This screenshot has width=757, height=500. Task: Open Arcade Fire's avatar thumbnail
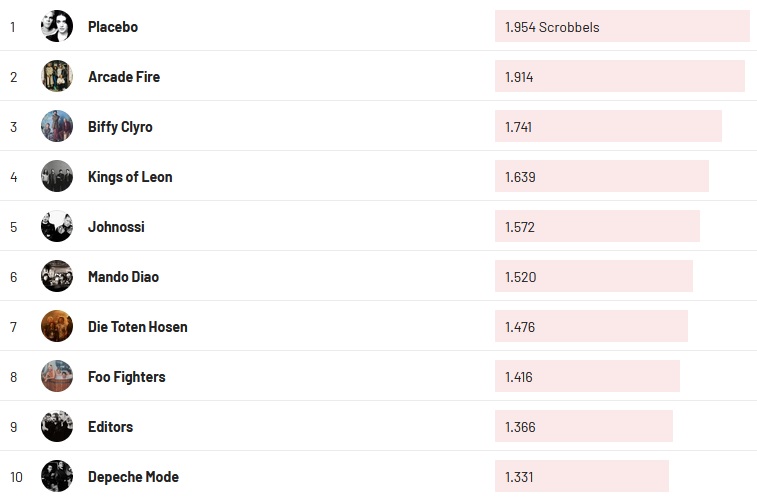tap(57, 76)
